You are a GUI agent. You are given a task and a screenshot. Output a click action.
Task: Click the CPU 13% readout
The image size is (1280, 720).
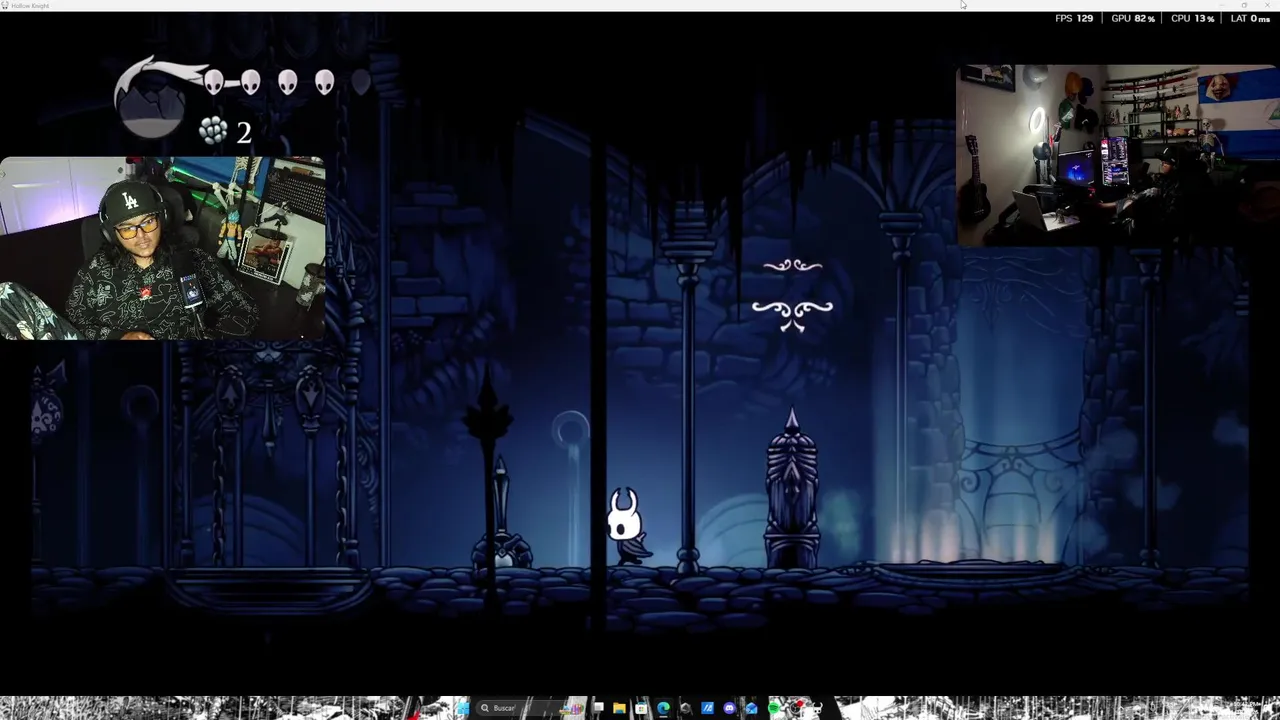[x=1192, y=18]
